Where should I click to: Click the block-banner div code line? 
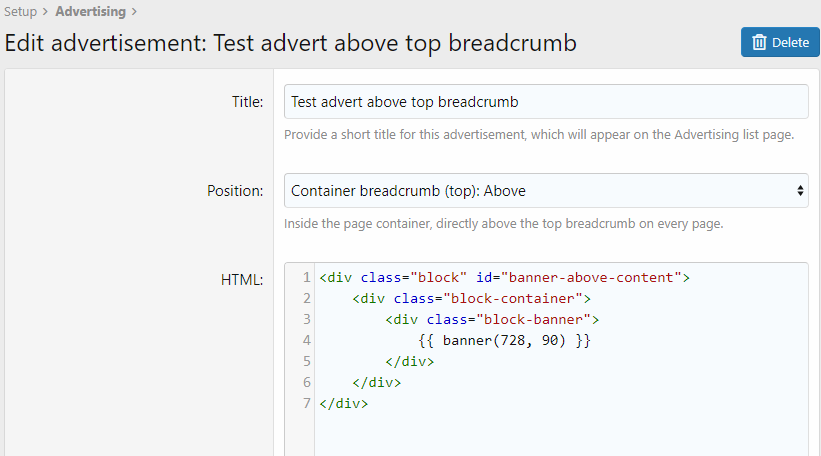pos(491,320)
